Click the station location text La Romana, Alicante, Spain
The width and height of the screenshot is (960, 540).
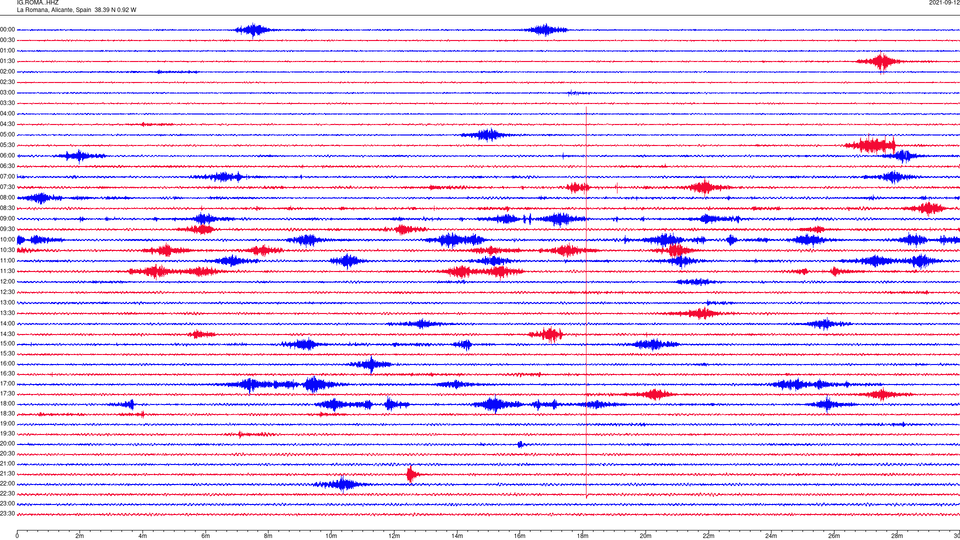pos(54,10)
